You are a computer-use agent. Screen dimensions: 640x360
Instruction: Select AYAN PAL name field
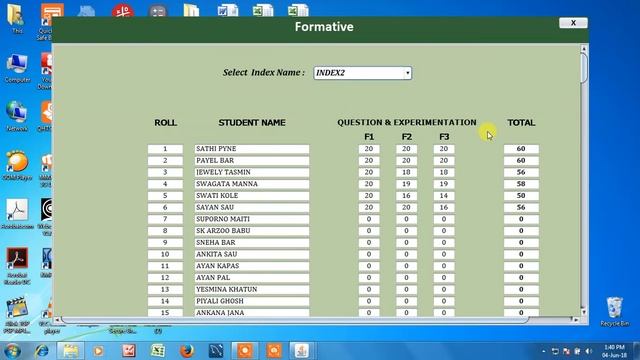pos(252,278)
